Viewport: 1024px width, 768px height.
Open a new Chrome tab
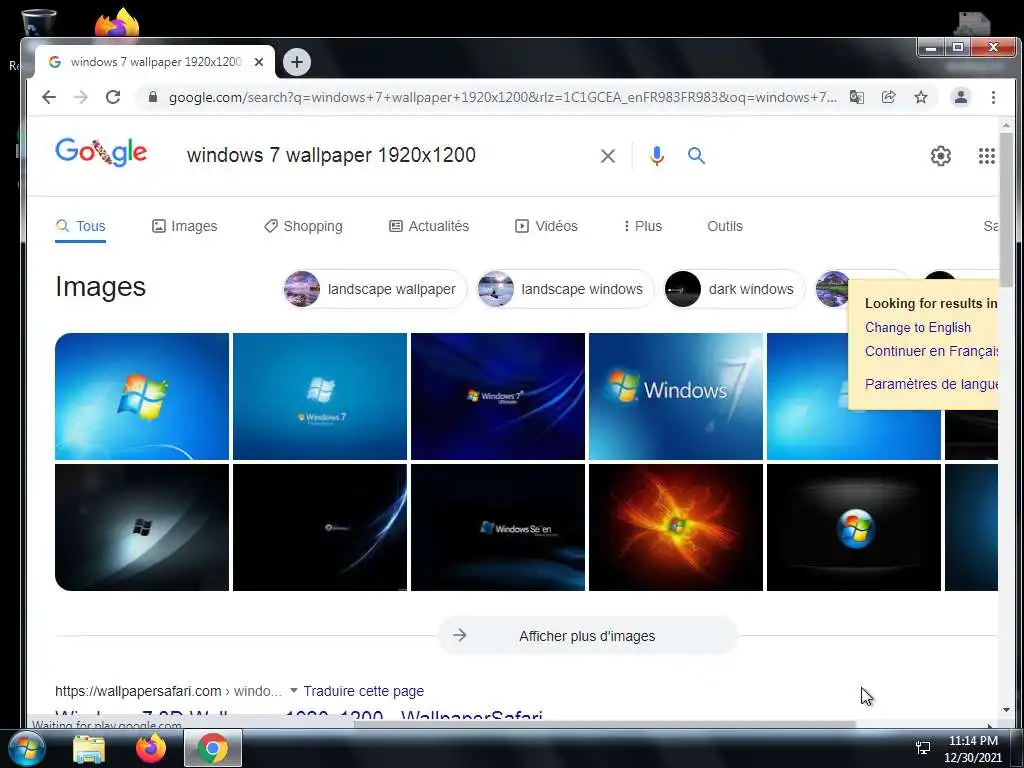[296, 62]
